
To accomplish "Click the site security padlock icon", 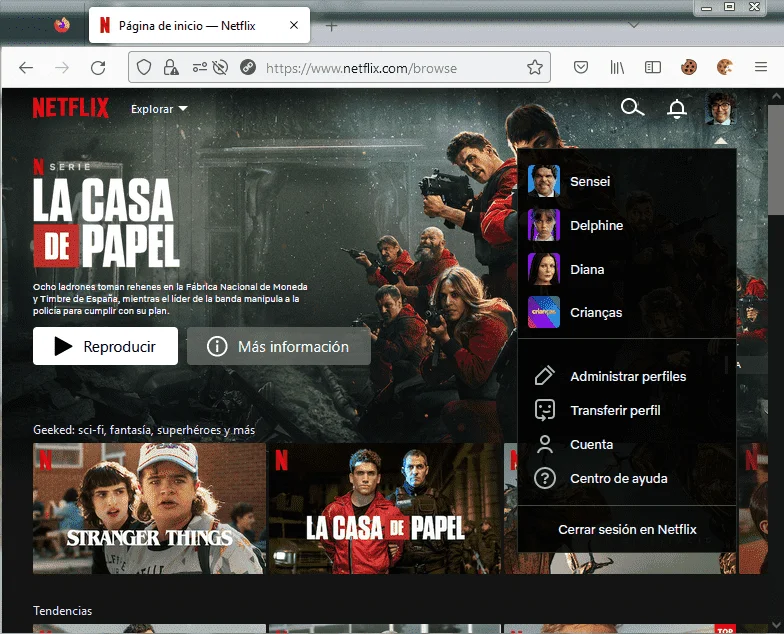I will pos(171,67).
